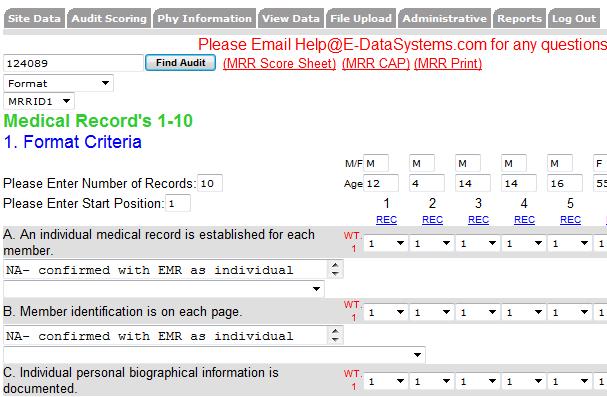Expand criterion B score dropdown for record 4
Image resolution: width=607 pixels, height=397 pixels.
524,312
